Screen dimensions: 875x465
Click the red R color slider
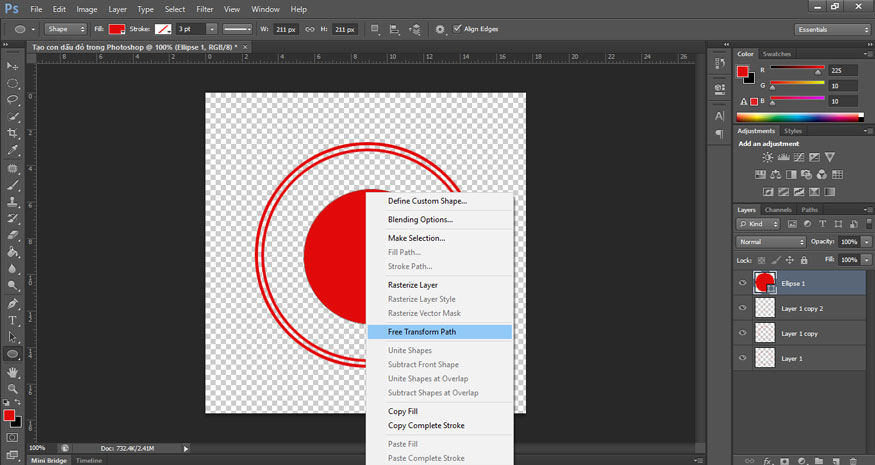click(797, 69)
